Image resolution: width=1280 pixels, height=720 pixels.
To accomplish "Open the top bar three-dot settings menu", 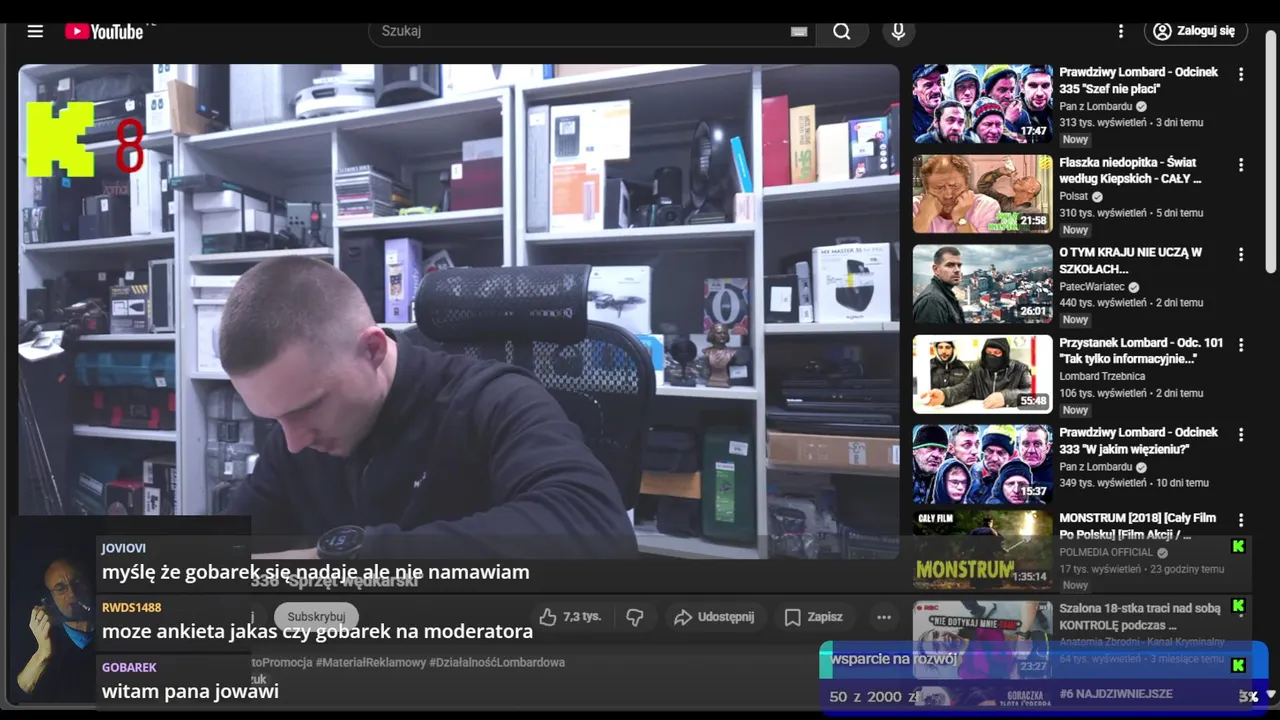I will point(1121,31).
